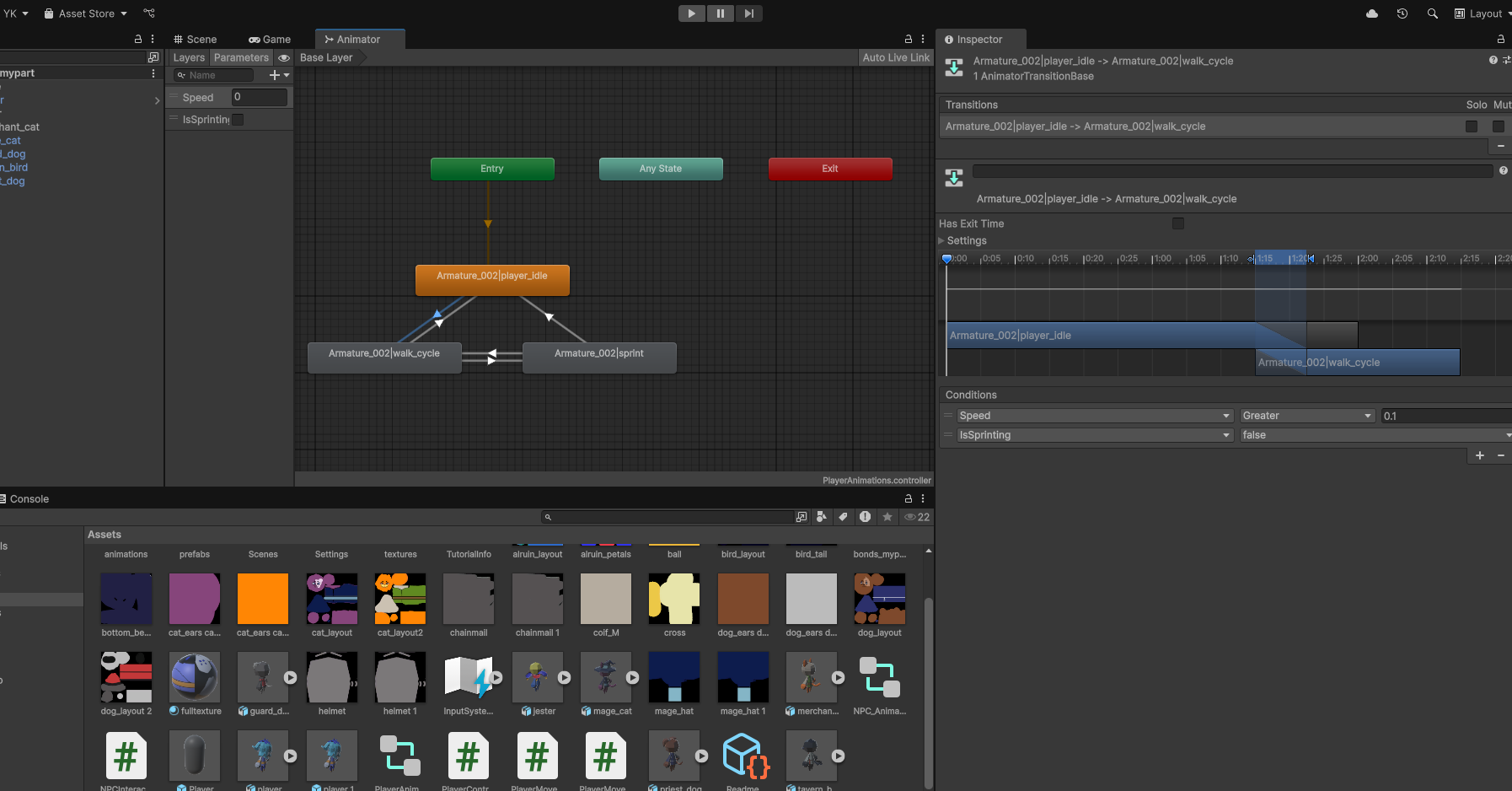Click the Step frame button

748,13
